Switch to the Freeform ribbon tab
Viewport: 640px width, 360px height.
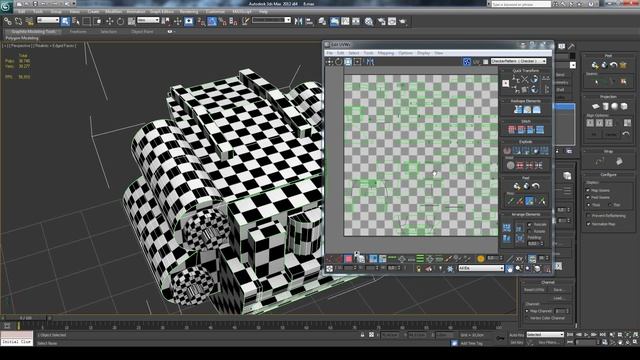click(x=78, y=31)
